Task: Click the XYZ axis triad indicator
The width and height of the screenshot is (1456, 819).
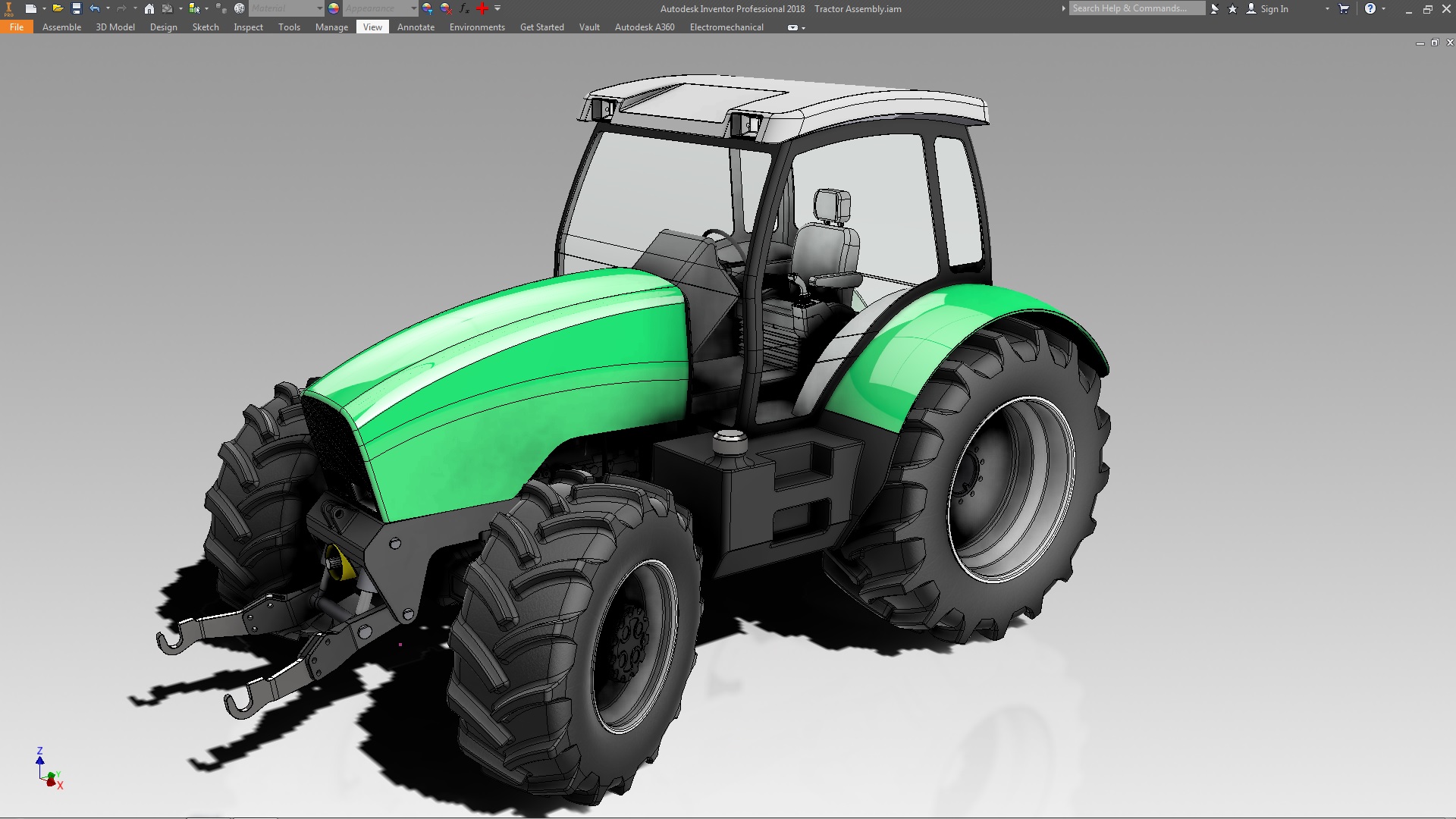Action: 49,768
